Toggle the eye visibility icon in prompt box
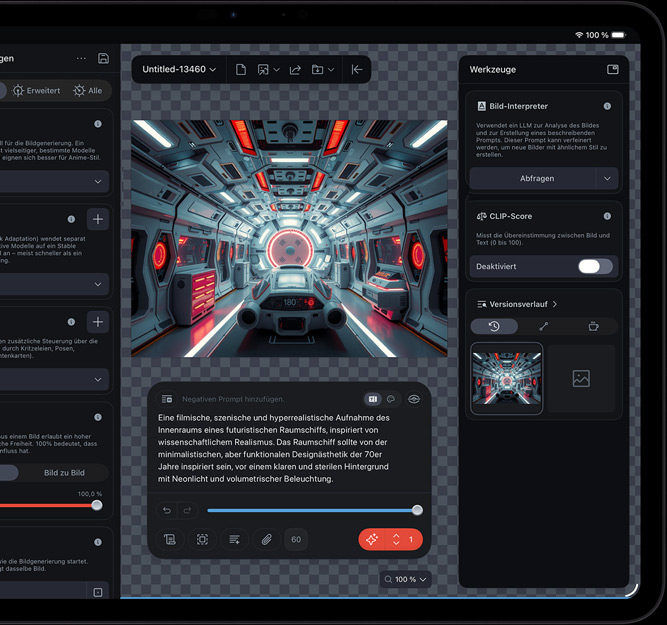The height and width of the screenshot is (625, 667). pyautogui.click(x=414, y=399)
